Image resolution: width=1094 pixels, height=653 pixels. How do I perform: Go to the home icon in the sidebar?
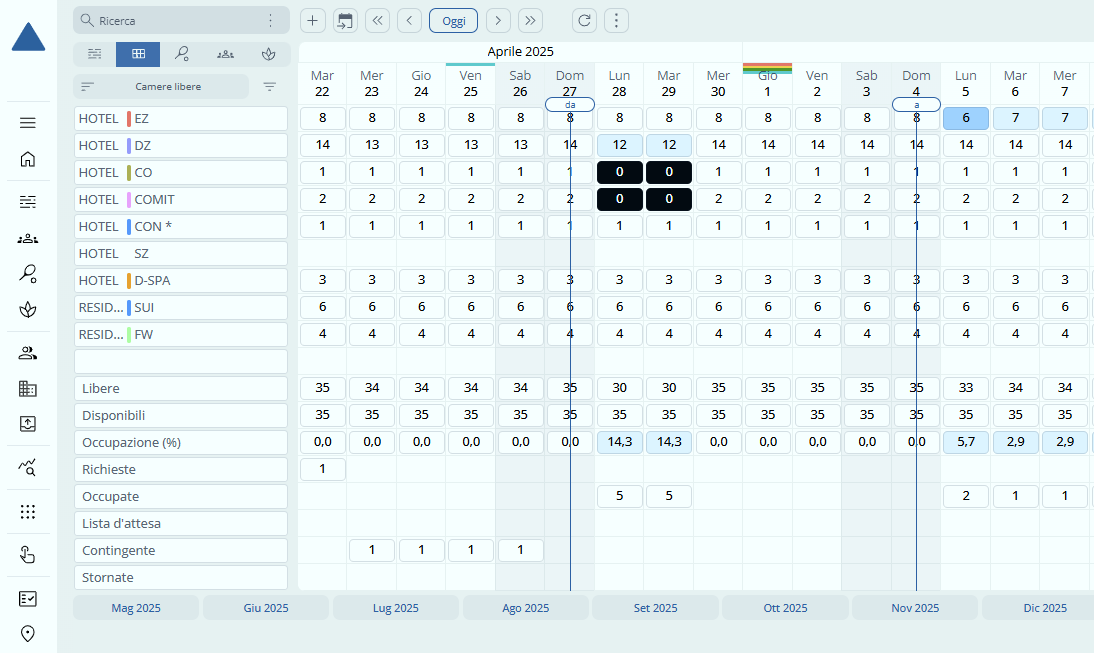tap(28, 159)
